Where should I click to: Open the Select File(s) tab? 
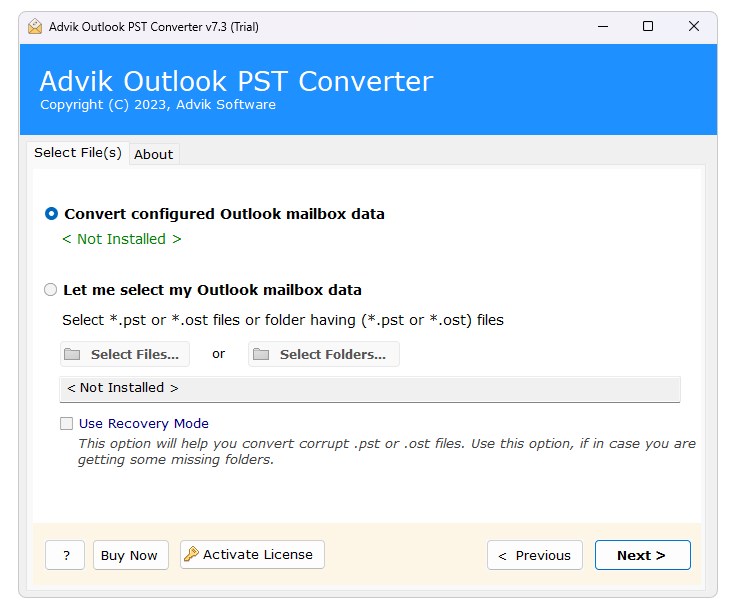click(78, 153)
